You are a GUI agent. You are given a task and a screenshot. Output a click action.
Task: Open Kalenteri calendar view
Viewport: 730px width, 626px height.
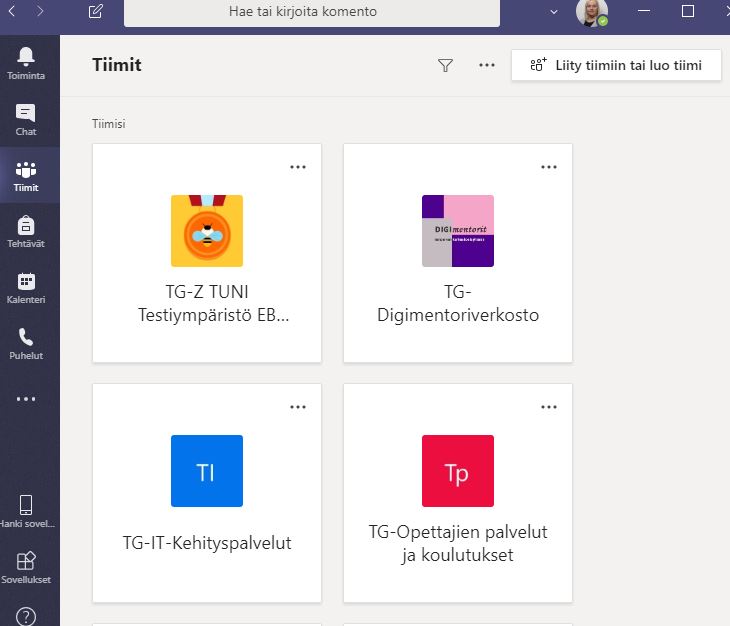(x=26, y=287)
